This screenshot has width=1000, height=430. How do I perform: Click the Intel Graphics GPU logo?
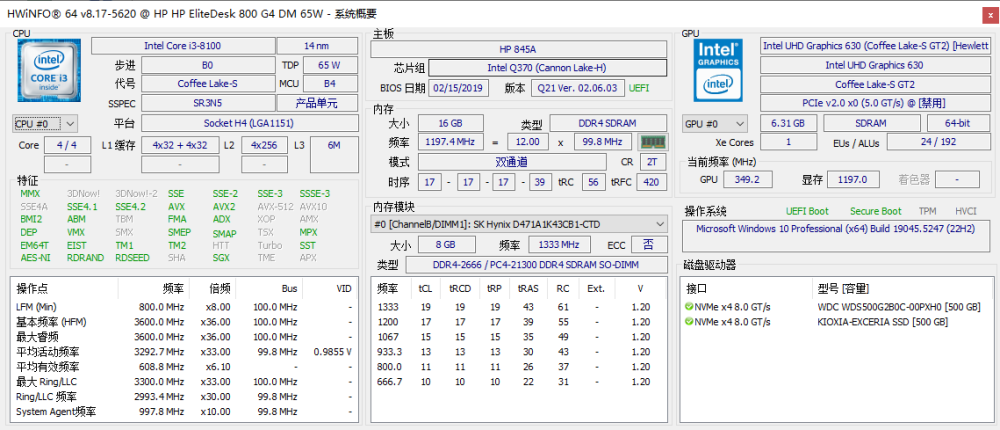(719, 70)
